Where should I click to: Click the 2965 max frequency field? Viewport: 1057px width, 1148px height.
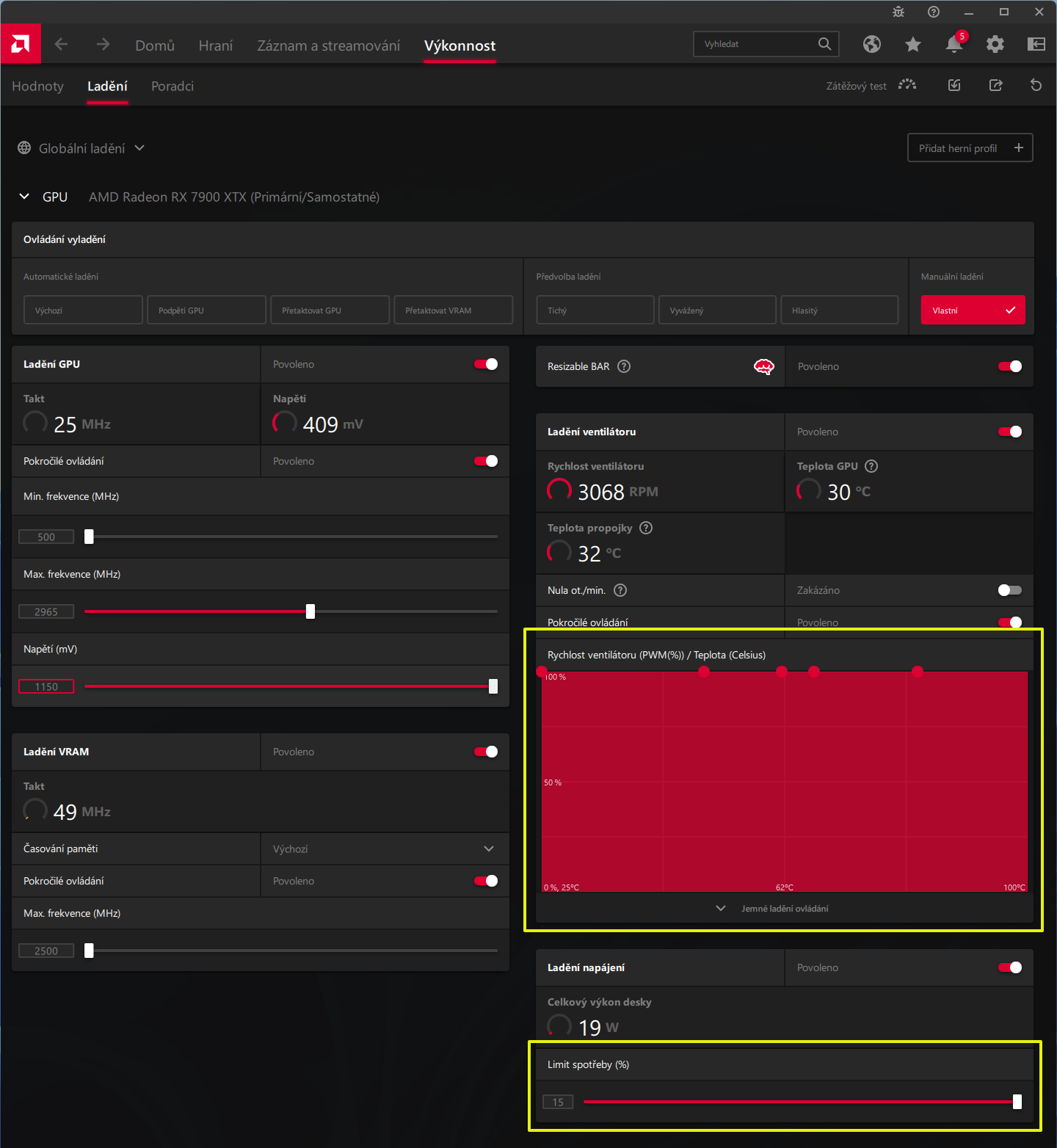[x=46, y=611]
